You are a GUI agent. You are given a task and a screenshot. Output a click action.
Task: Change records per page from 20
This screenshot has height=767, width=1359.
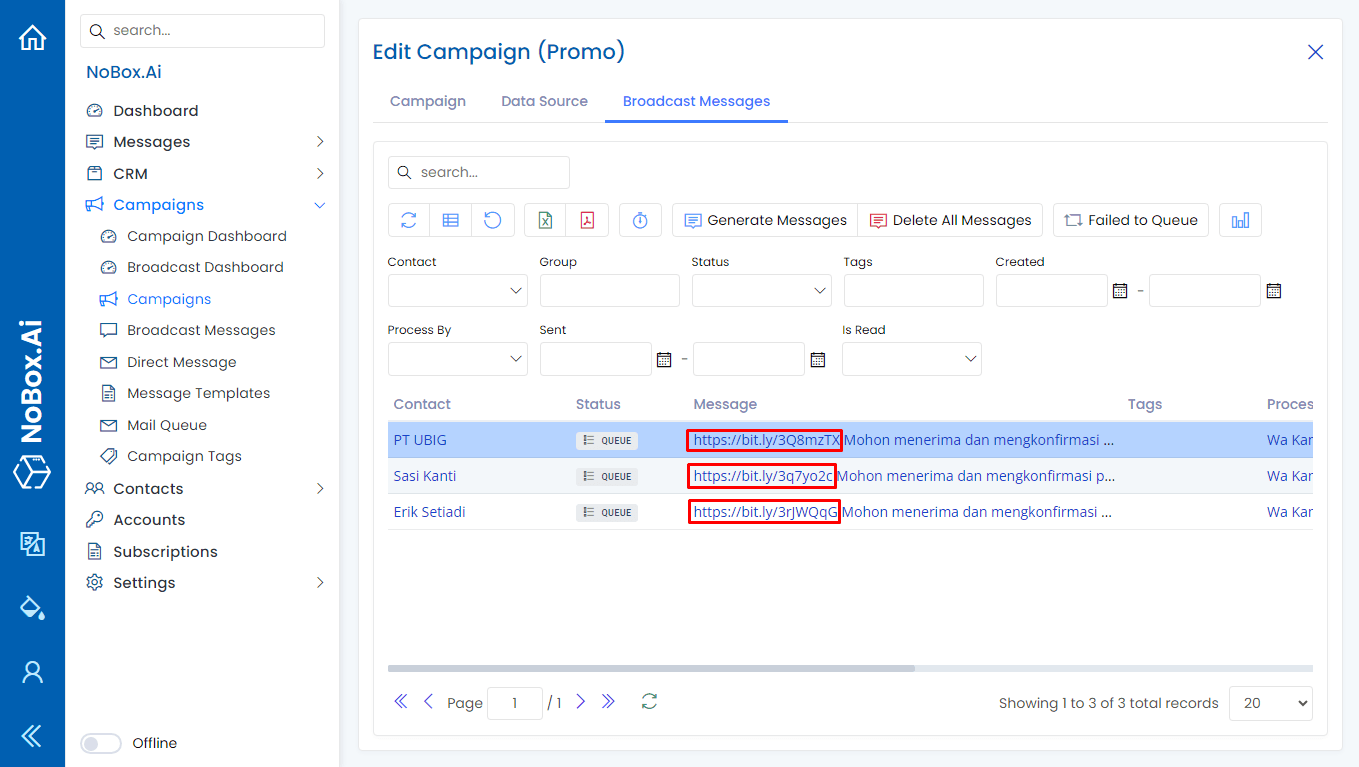pos(1270,703)
